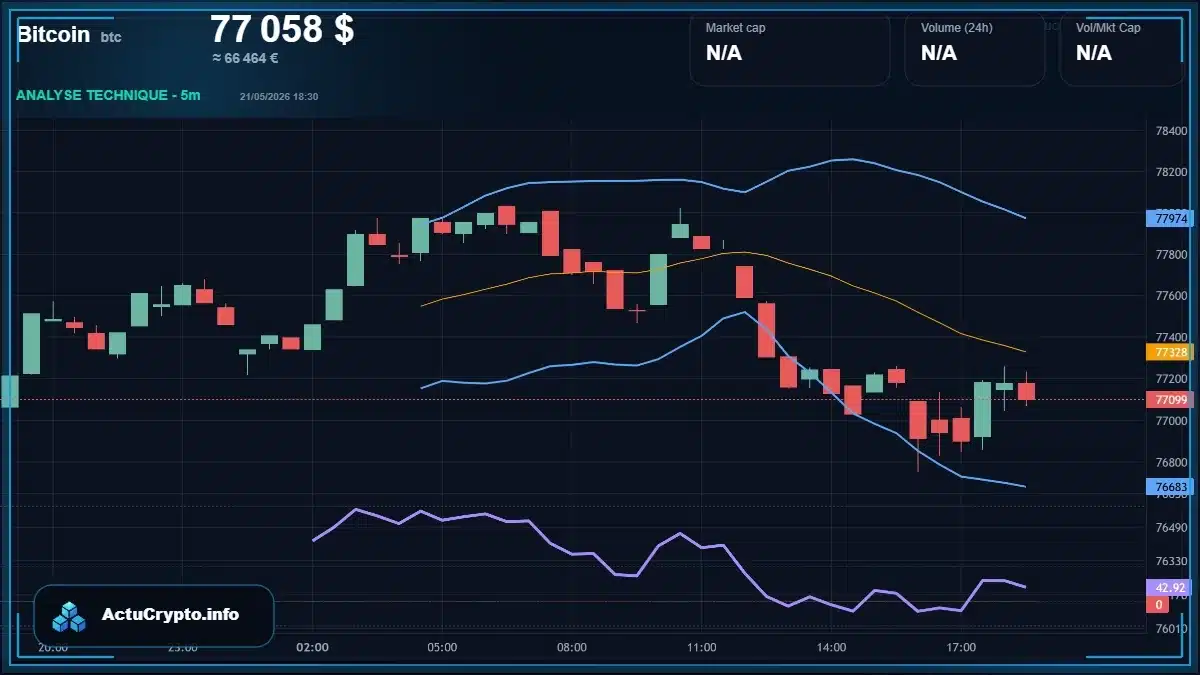The height and width of the screenshot is (675, 1200).
Task: Click the orange 77328 moving average tag
Action: coord(1170,352)
